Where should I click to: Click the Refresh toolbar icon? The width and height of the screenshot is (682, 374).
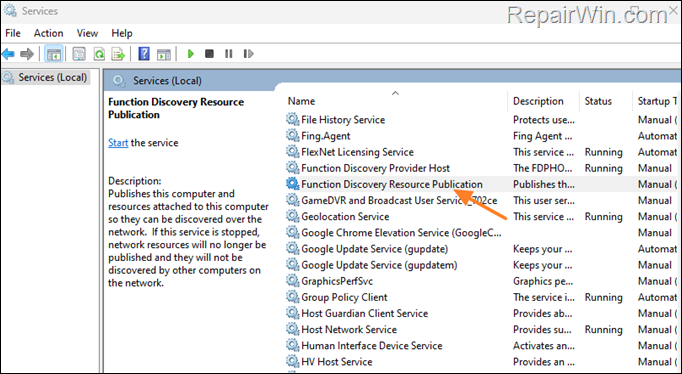pyautogui.click(x=99, y=54)
